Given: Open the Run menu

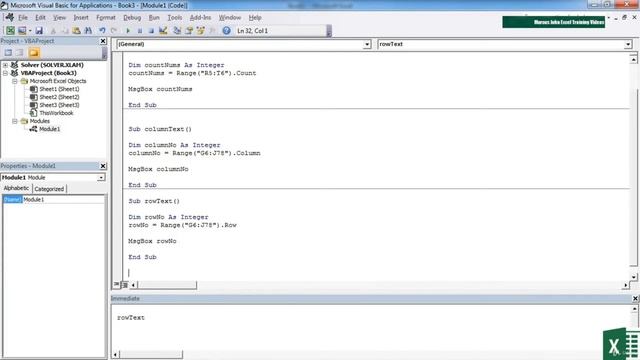Looking at the screenshot, I should [154, 18].
